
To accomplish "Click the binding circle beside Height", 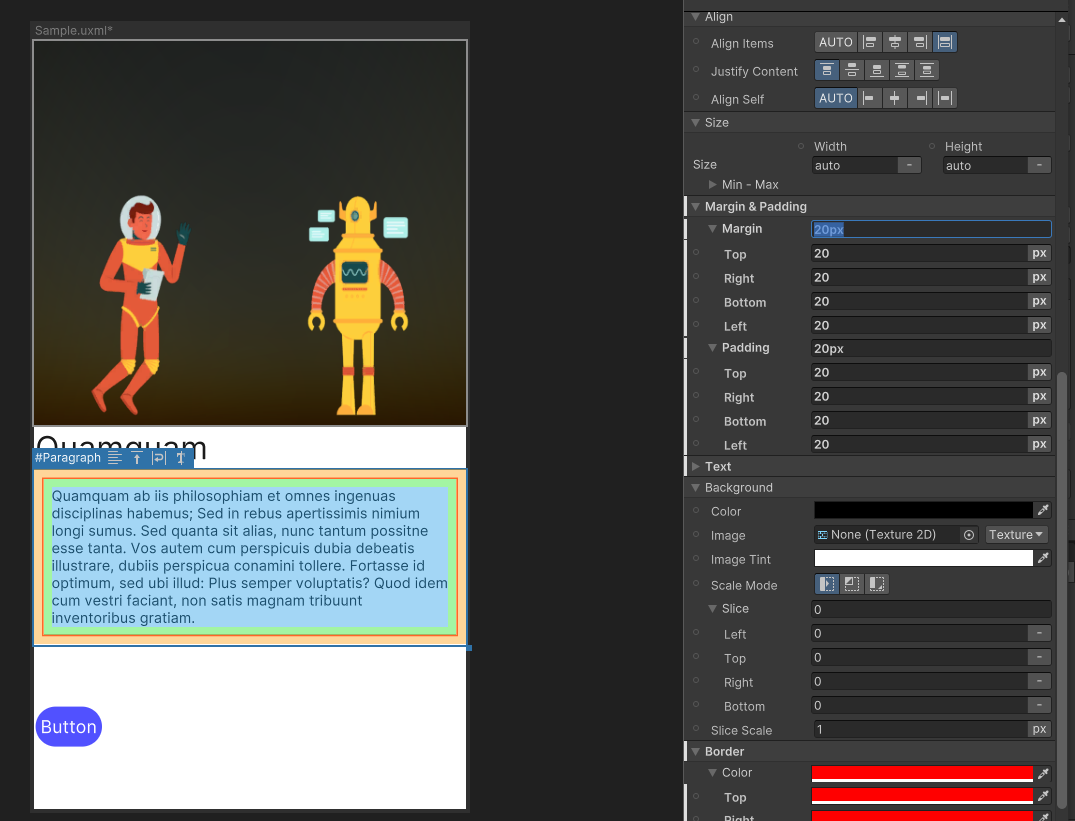I will 932,146.
